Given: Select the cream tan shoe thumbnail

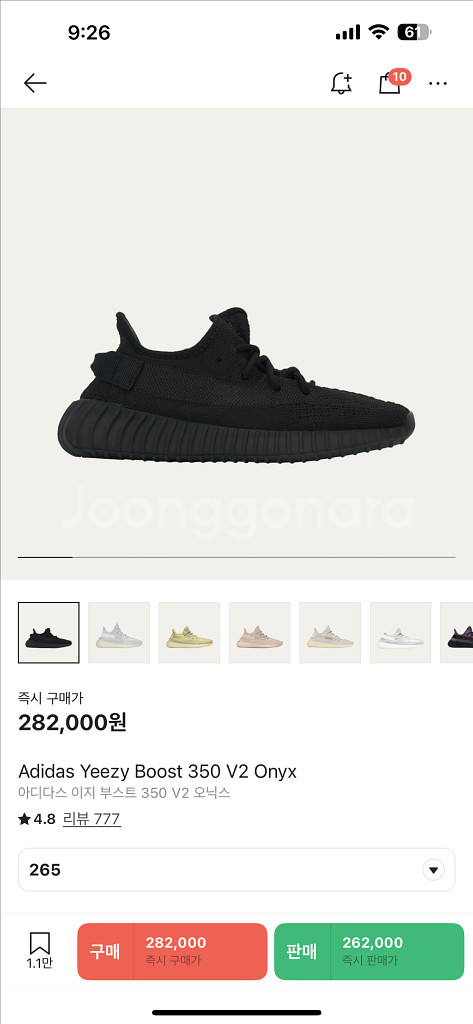Looking at the screenshot, I should click(x=330, y=633).
